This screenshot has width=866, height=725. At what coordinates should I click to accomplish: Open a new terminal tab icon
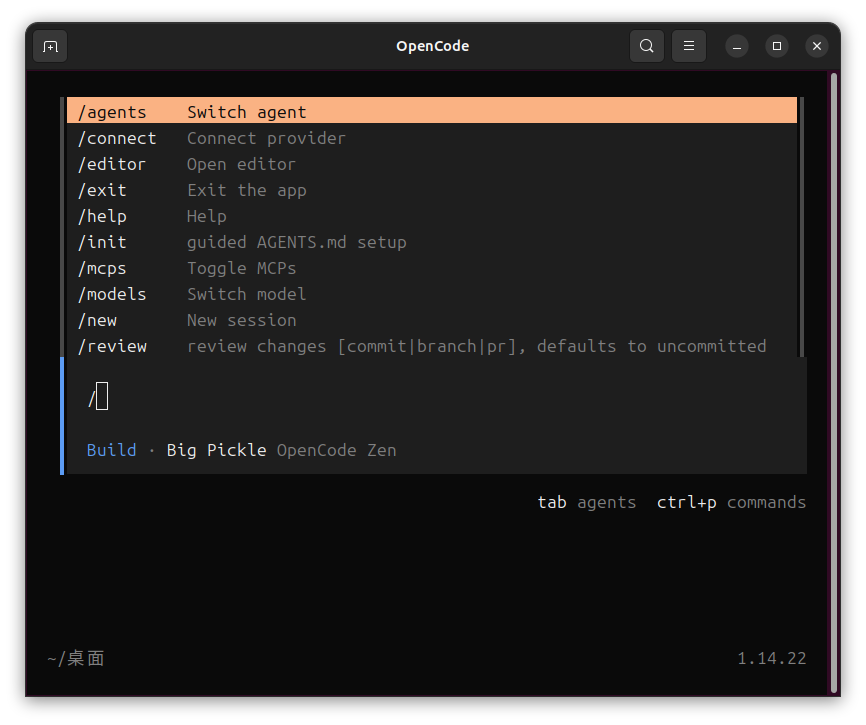50,46
